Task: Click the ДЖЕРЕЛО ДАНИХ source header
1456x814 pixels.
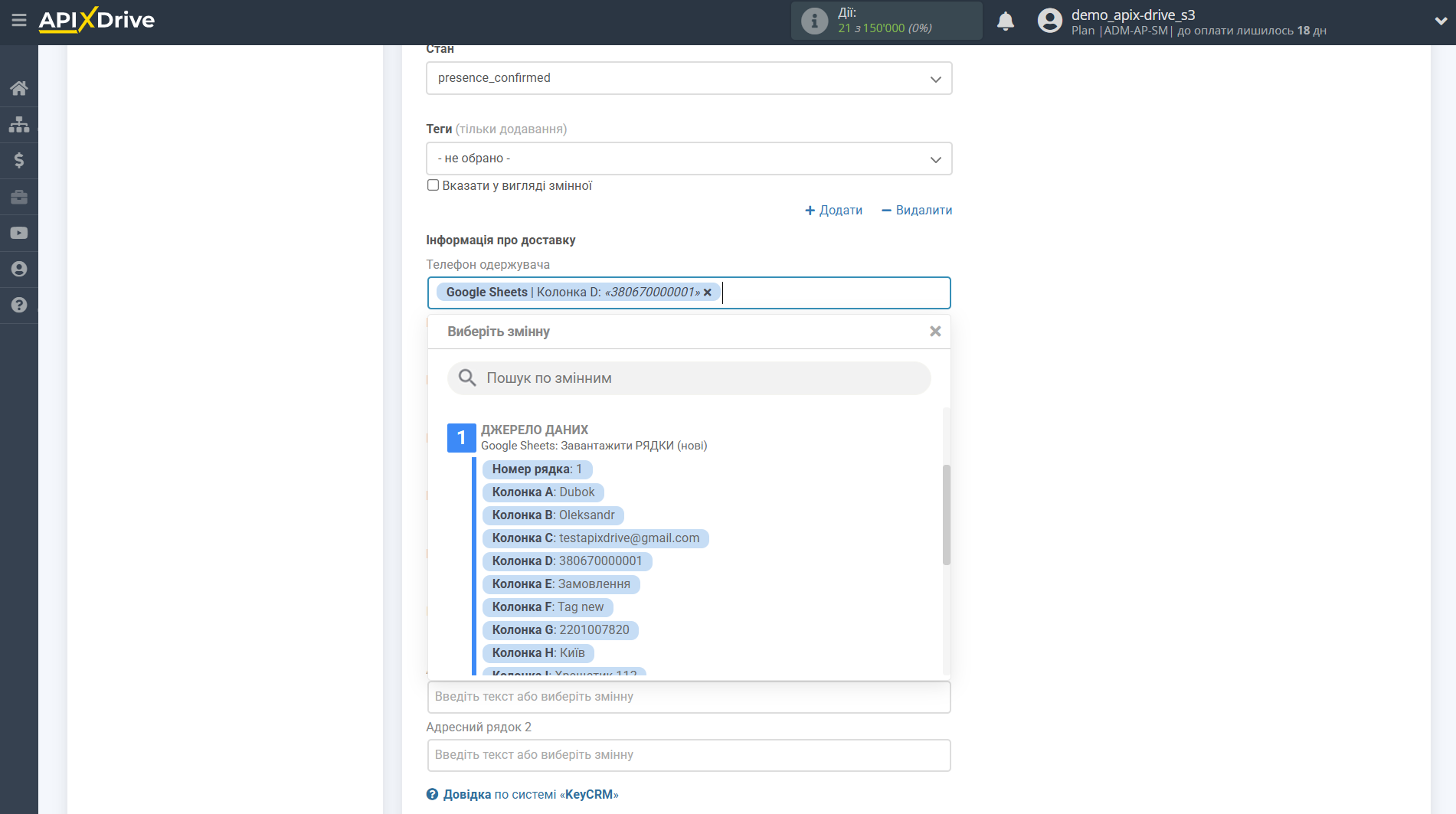Action: coord(535,430)
